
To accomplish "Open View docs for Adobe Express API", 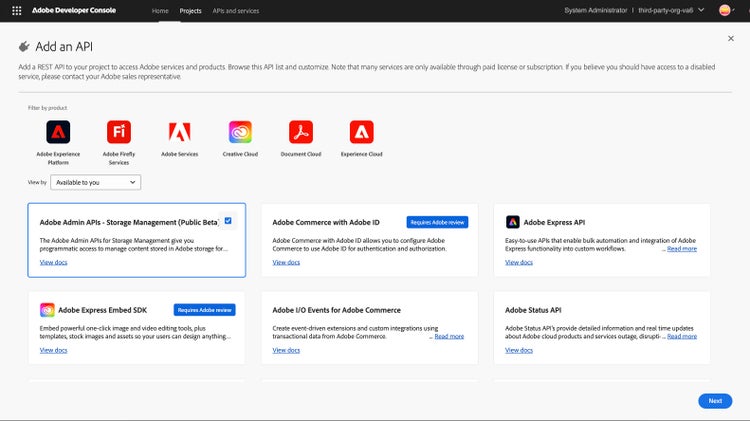I will pyautogui.click(x=518, y=262).
